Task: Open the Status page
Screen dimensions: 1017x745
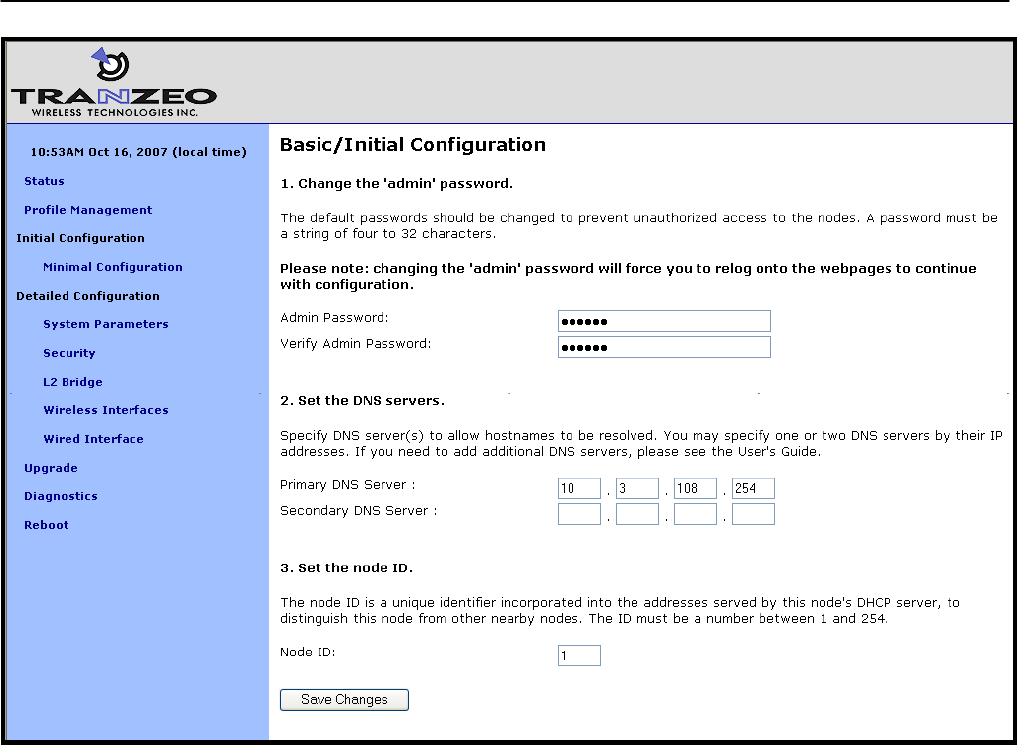Action: [44, 181]
